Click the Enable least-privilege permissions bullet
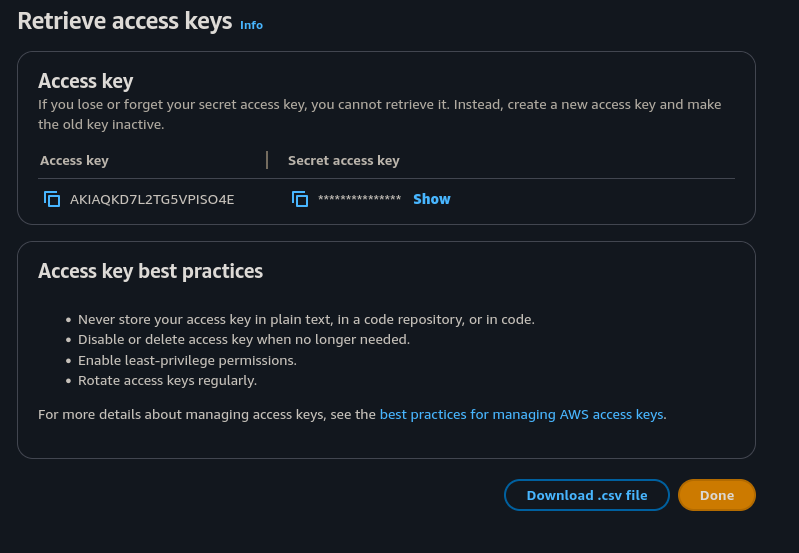 (187, 360)
